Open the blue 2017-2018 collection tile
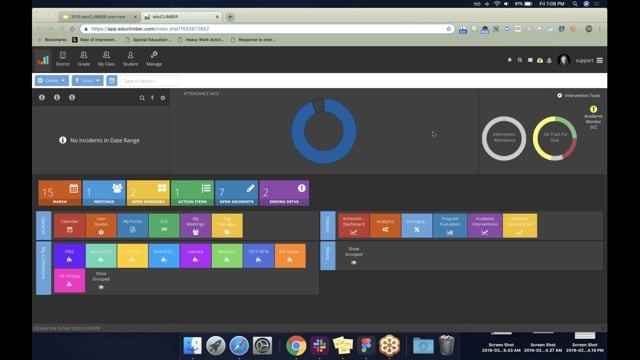The height and width of the screenshot is (360, 640). (x=258, y=256)
